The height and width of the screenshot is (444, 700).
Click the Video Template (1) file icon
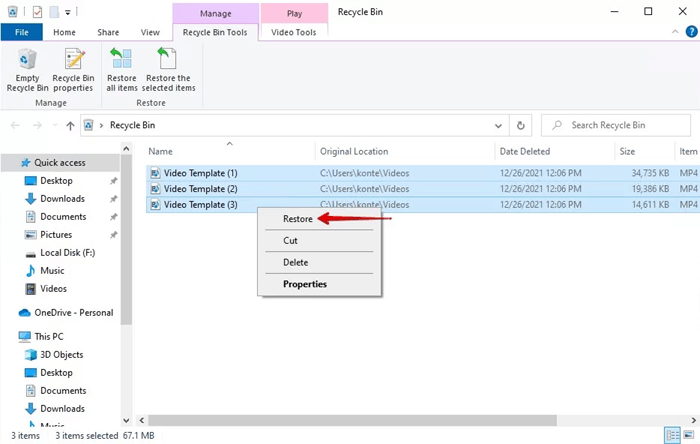[x=155, y=173]
